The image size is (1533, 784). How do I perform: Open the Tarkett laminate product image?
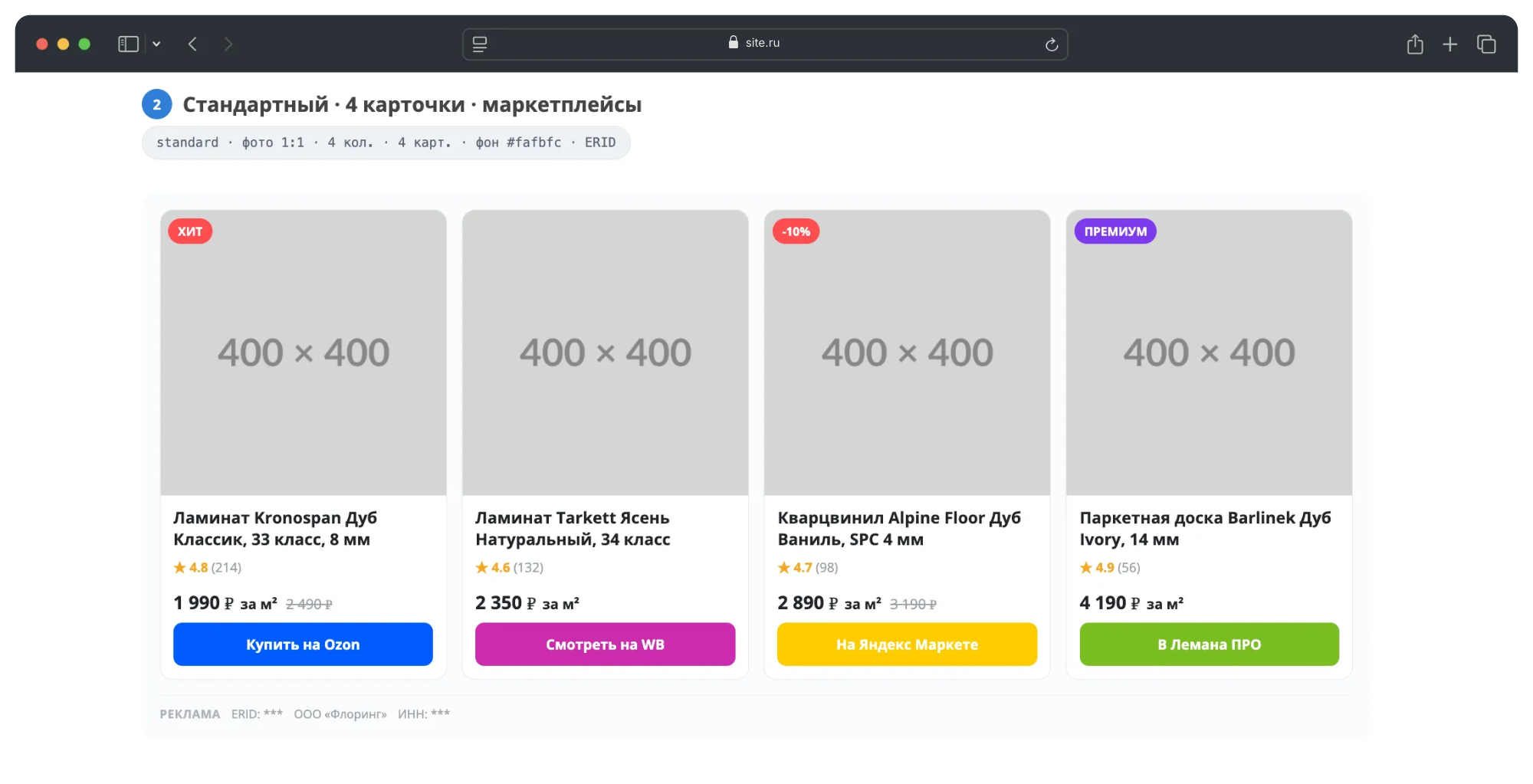click(x=606, y=353)
